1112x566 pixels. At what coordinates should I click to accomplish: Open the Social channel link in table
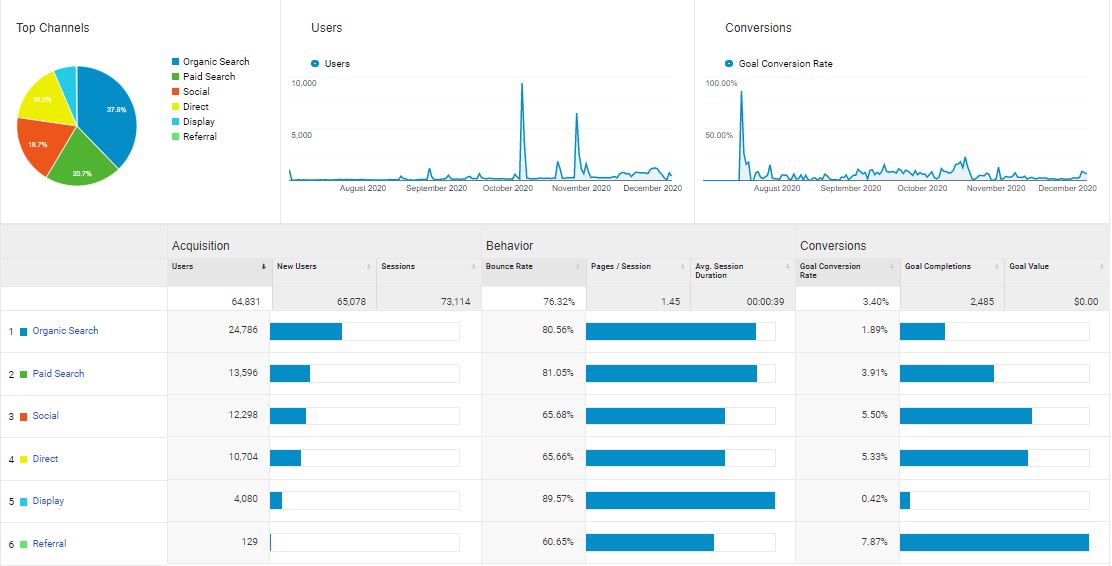(x=45, y=416)
